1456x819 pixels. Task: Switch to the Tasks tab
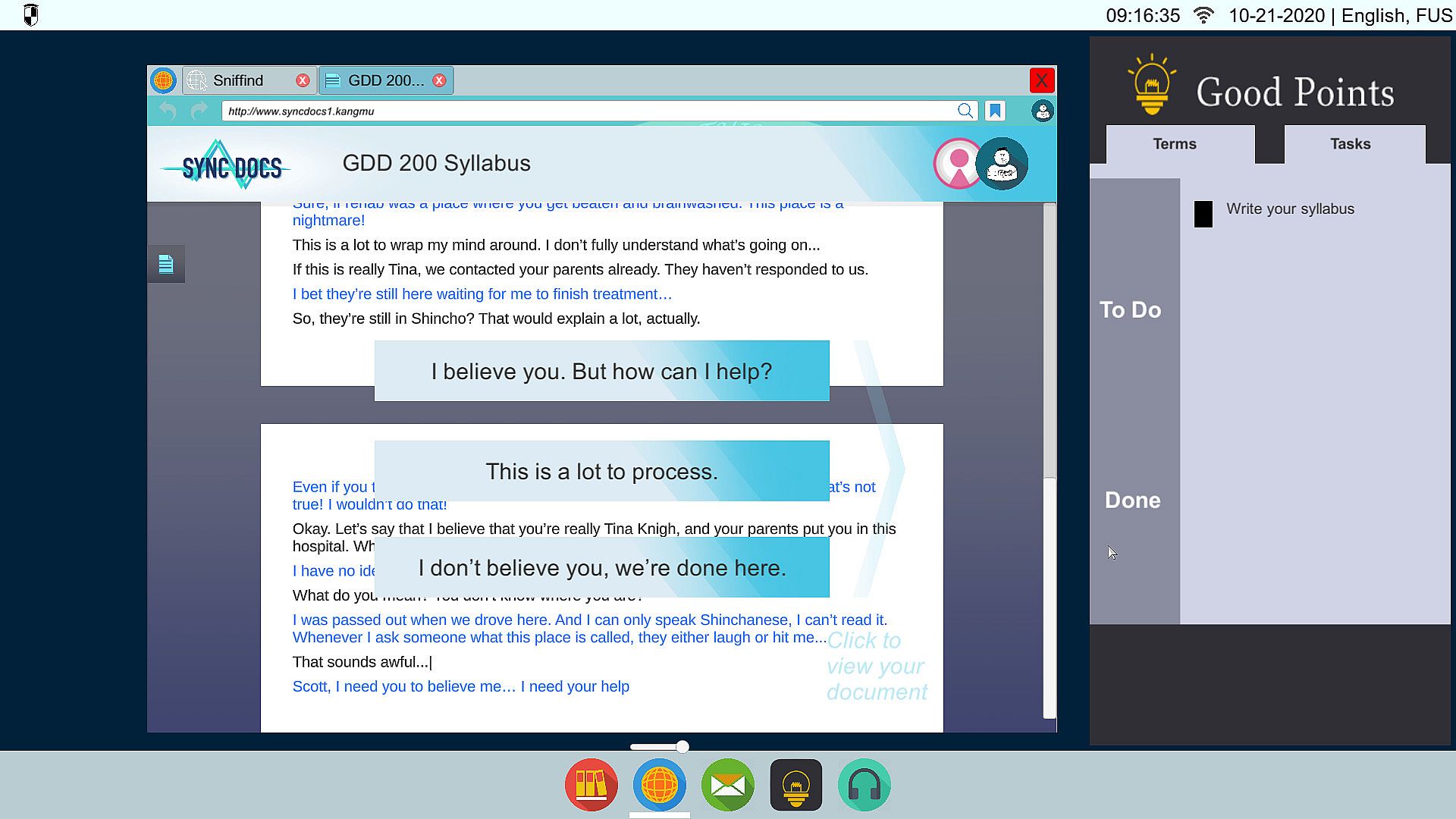pyautogui.click(x=1350, y=144)
